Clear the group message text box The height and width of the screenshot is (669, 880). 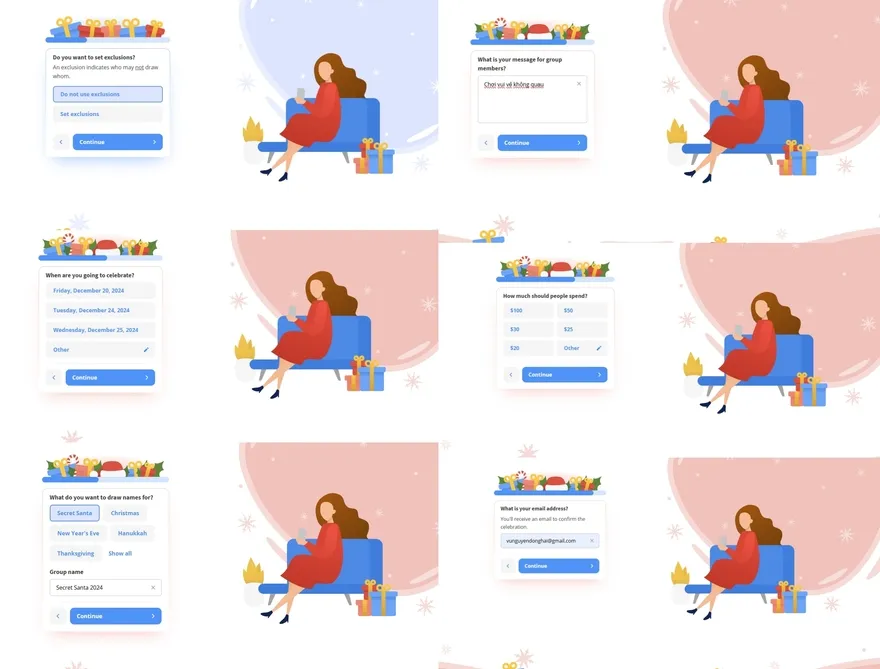pos(579,84)
